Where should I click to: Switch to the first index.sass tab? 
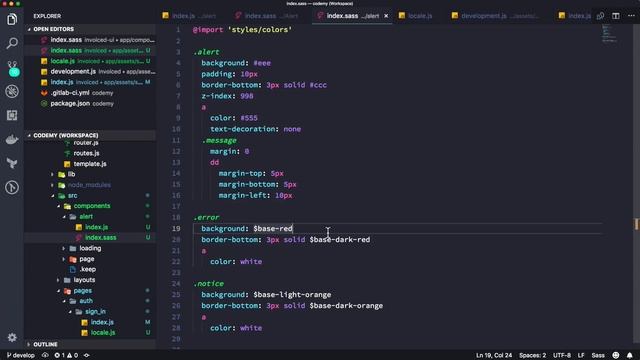pos(267,16)
